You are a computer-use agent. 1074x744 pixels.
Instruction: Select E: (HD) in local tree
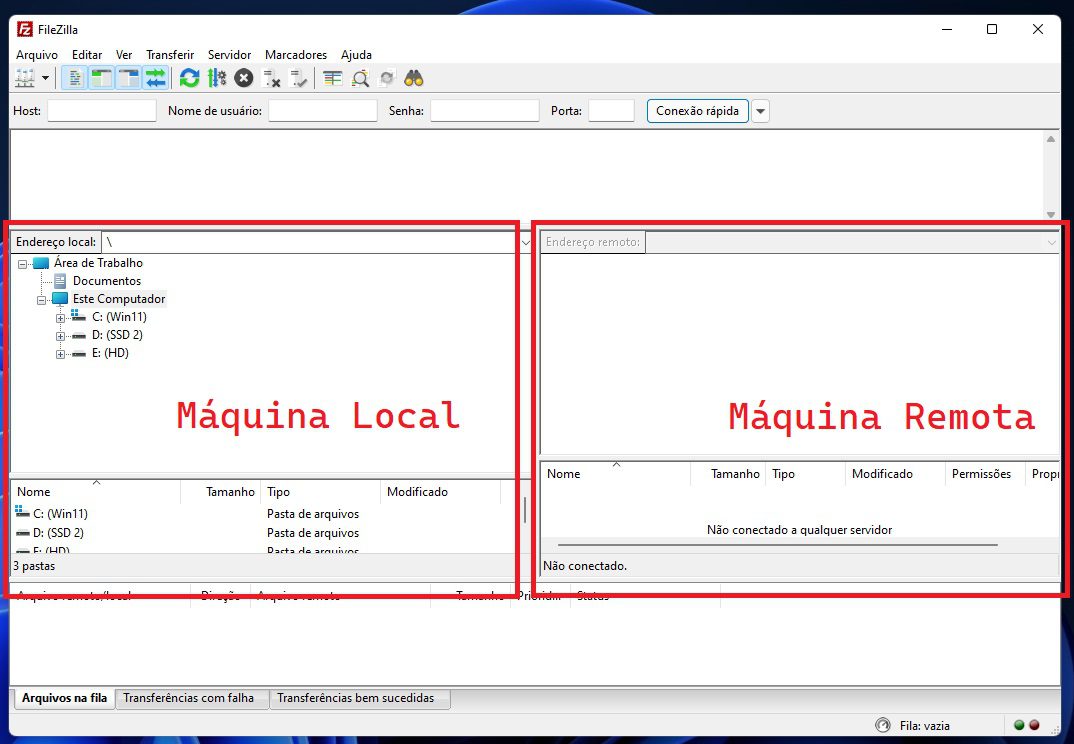(x=110, y=353)
